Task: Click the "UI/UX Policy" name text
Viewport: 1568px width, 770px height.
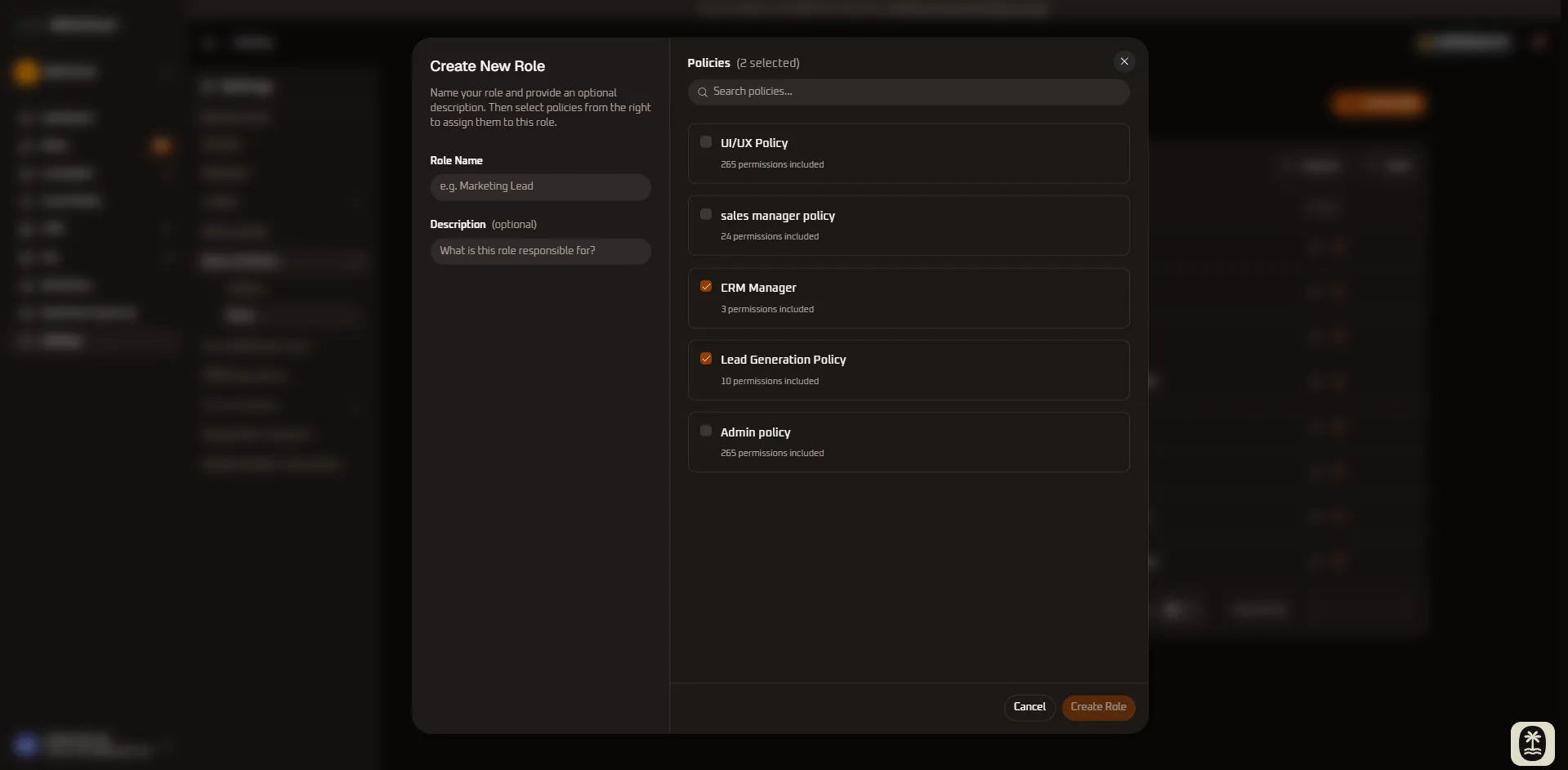Action: (x=754, y=143)
